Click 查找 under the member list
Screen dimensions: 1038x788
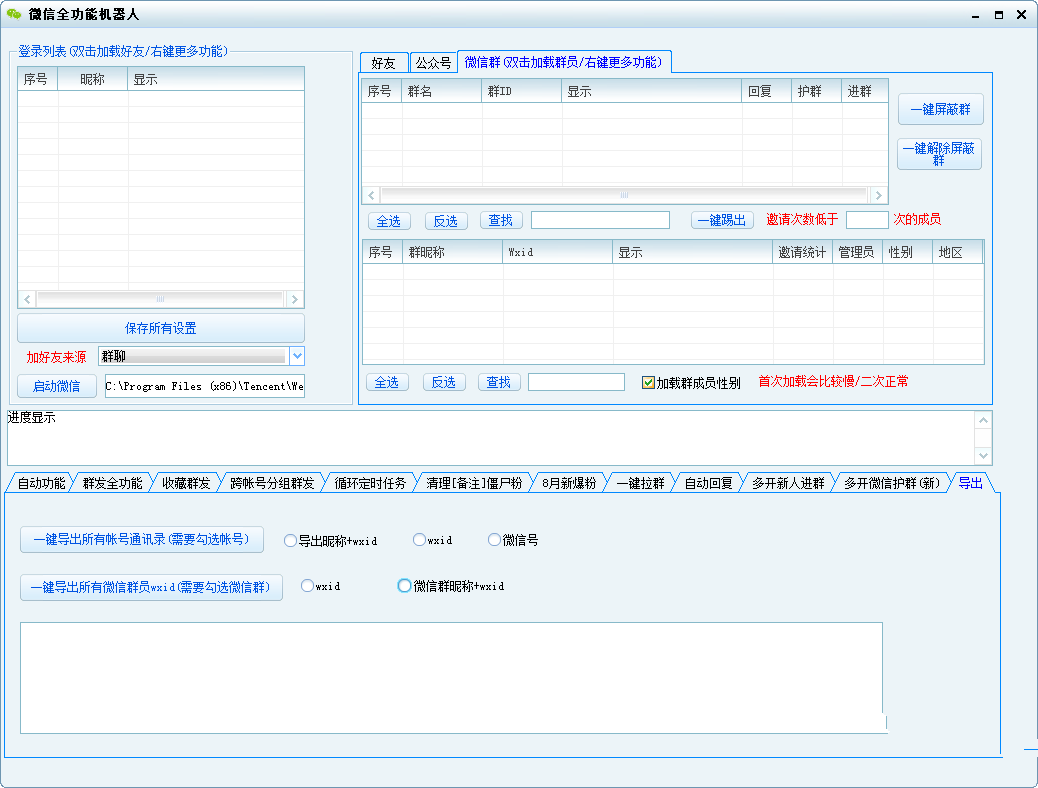tap(499, 382)
